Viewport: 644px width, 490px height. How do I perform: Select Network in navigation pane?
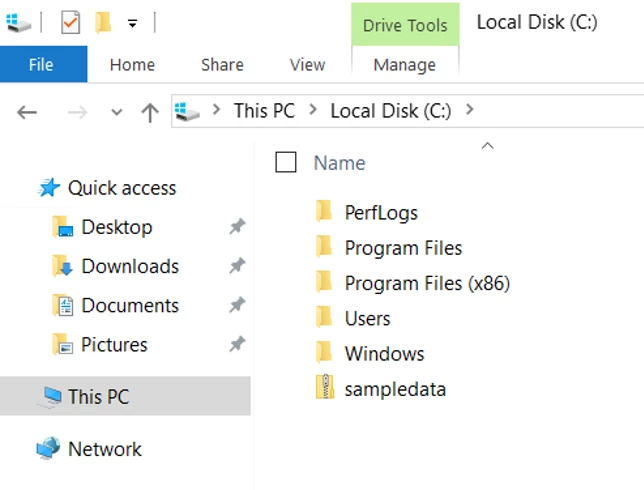(105, 449)
